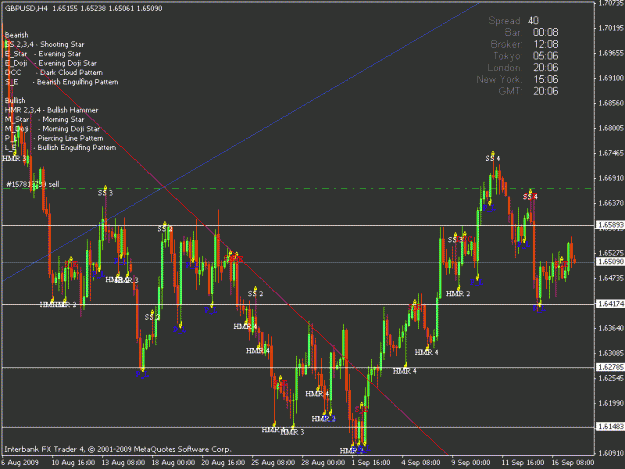Viewport: 625px width, 469px height.
Task: Click the 'E_Star - Evening Star' legend entry
Action: [43, 54]
